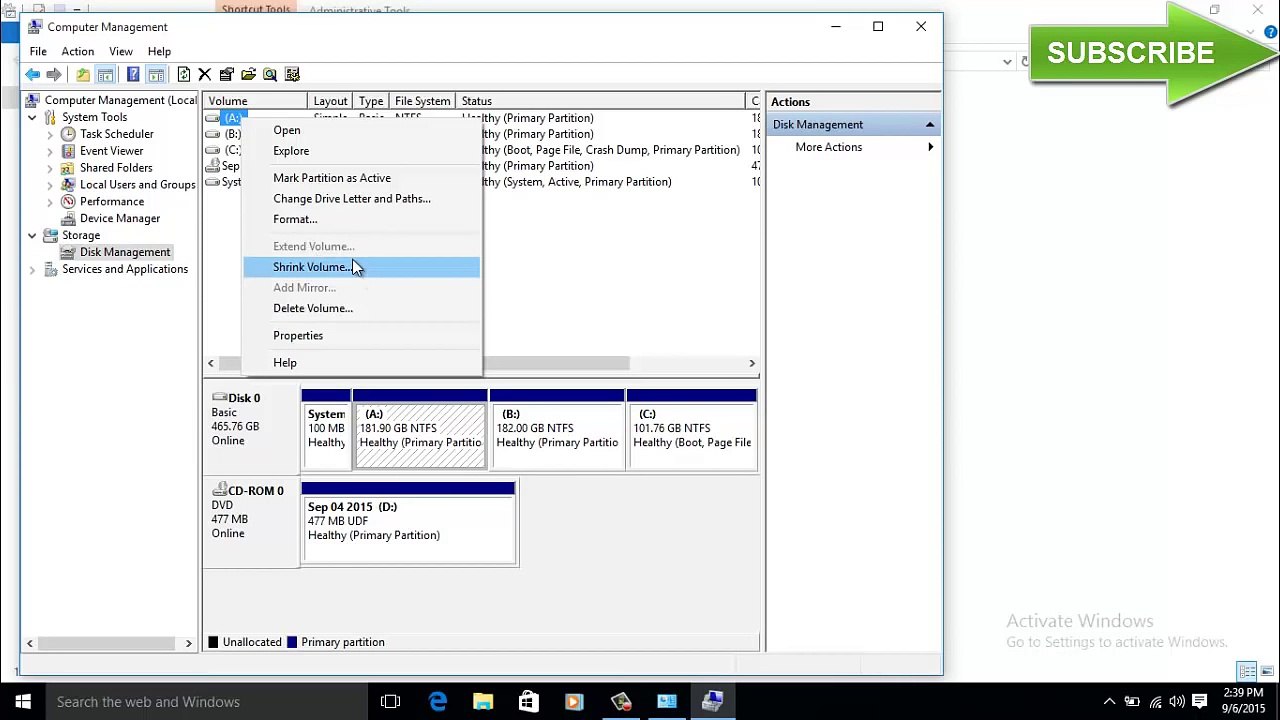1280x720 pixels.
Task: Expand the Local Users and Groups node
Action: coord(50,185)
